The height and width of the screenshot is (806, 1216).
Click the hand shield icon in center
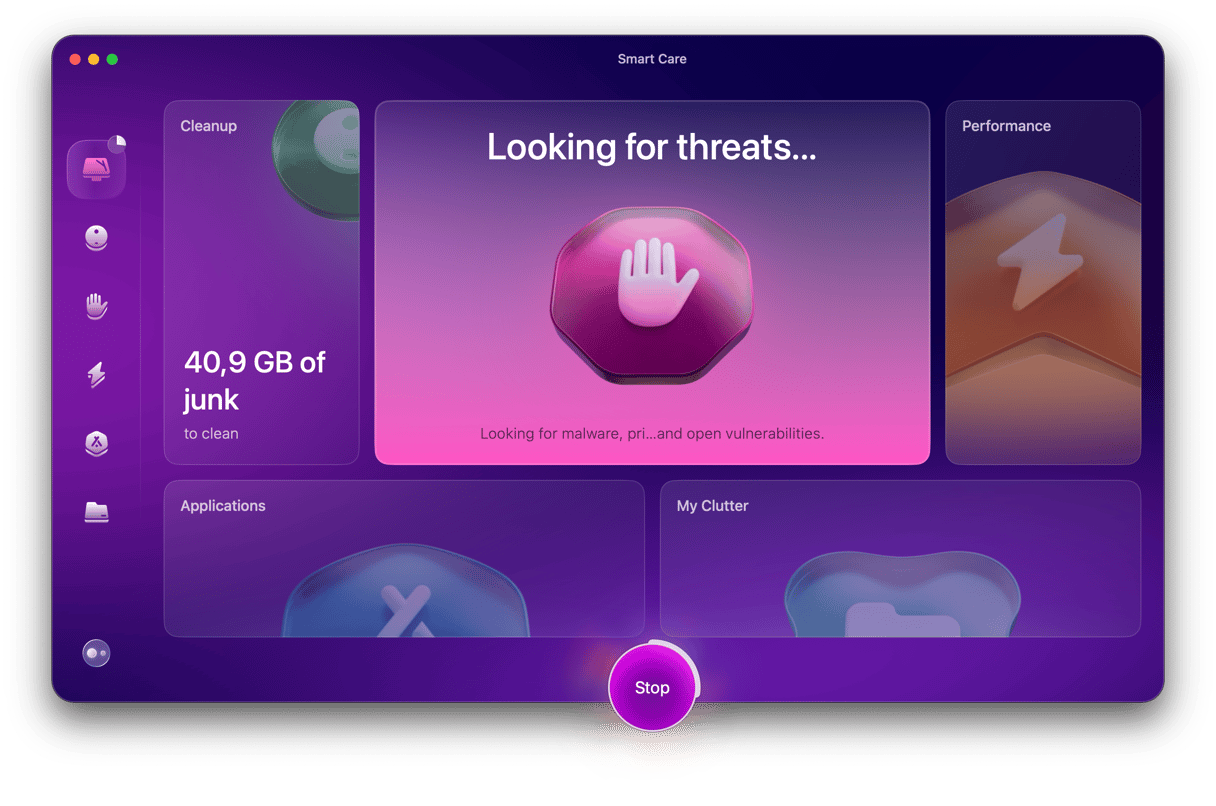click(x=652, y=294)
